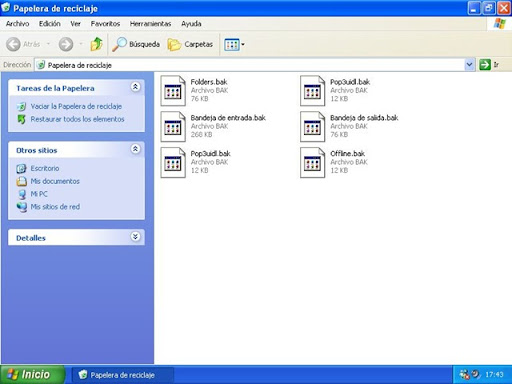Click the restore all items green icon

coord(22,119)
